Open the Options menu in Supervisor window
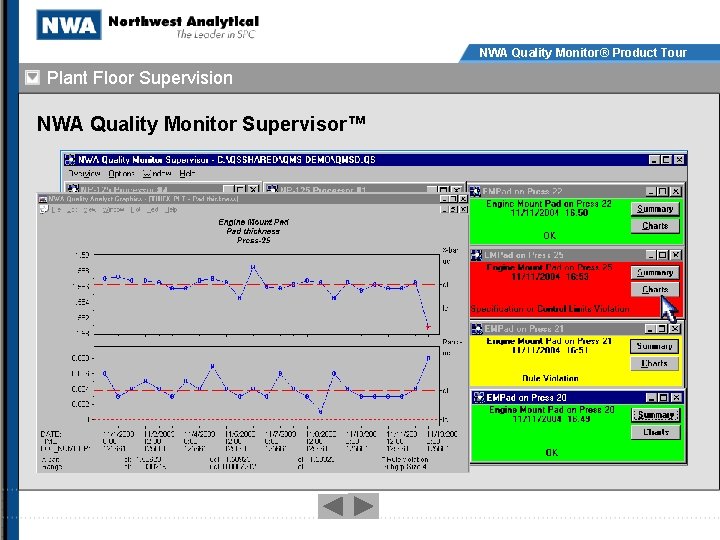Image resolution: width=720 pixels, height=540 pixels. [121, 174]
